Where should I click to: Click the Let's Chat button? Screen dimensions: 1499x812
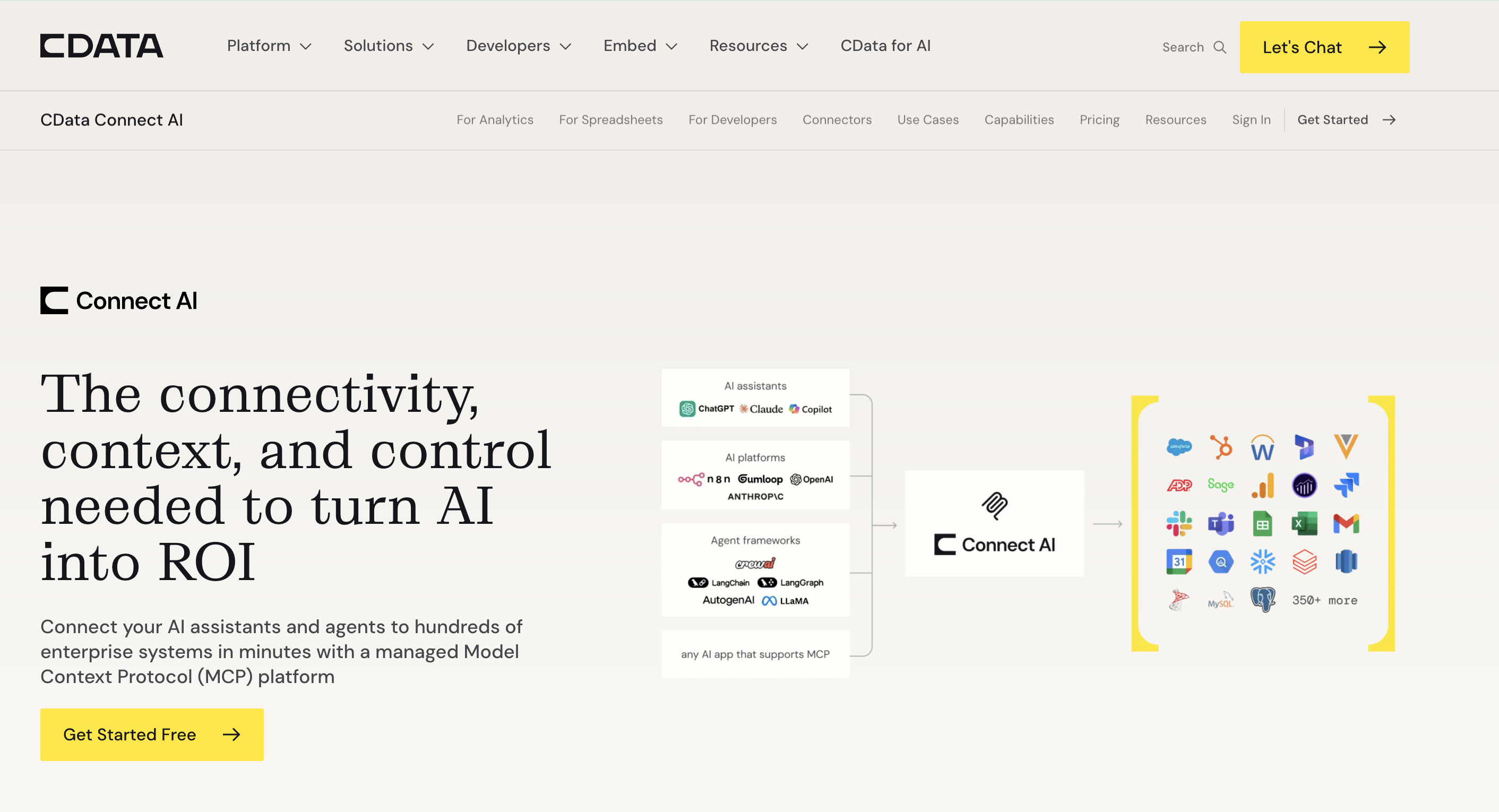[1324, 47]
